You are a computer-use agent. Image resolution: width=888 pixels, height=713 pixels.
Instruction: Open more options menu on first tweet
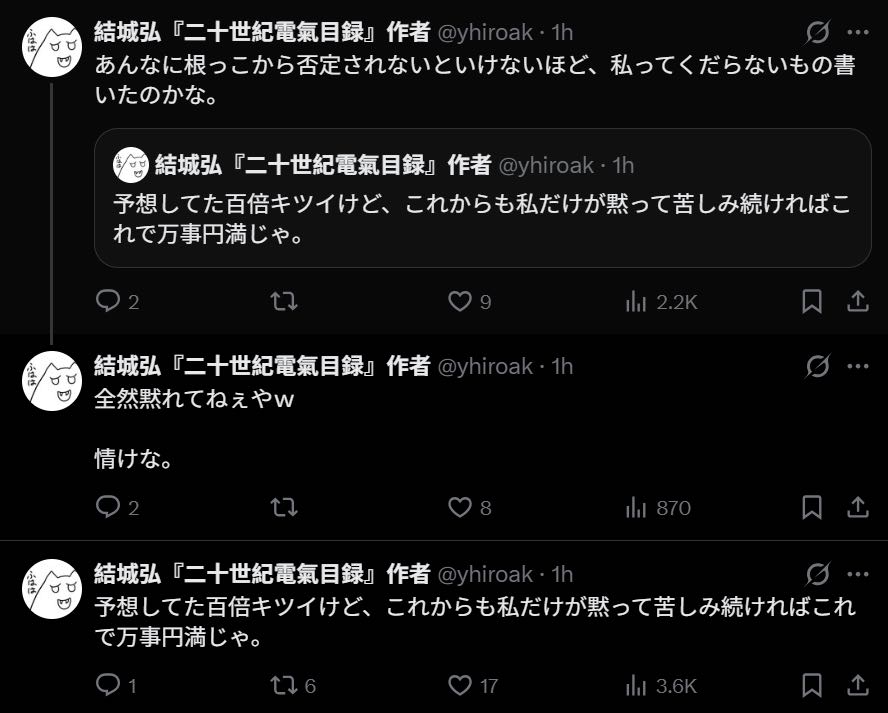[x=858, y=32]
